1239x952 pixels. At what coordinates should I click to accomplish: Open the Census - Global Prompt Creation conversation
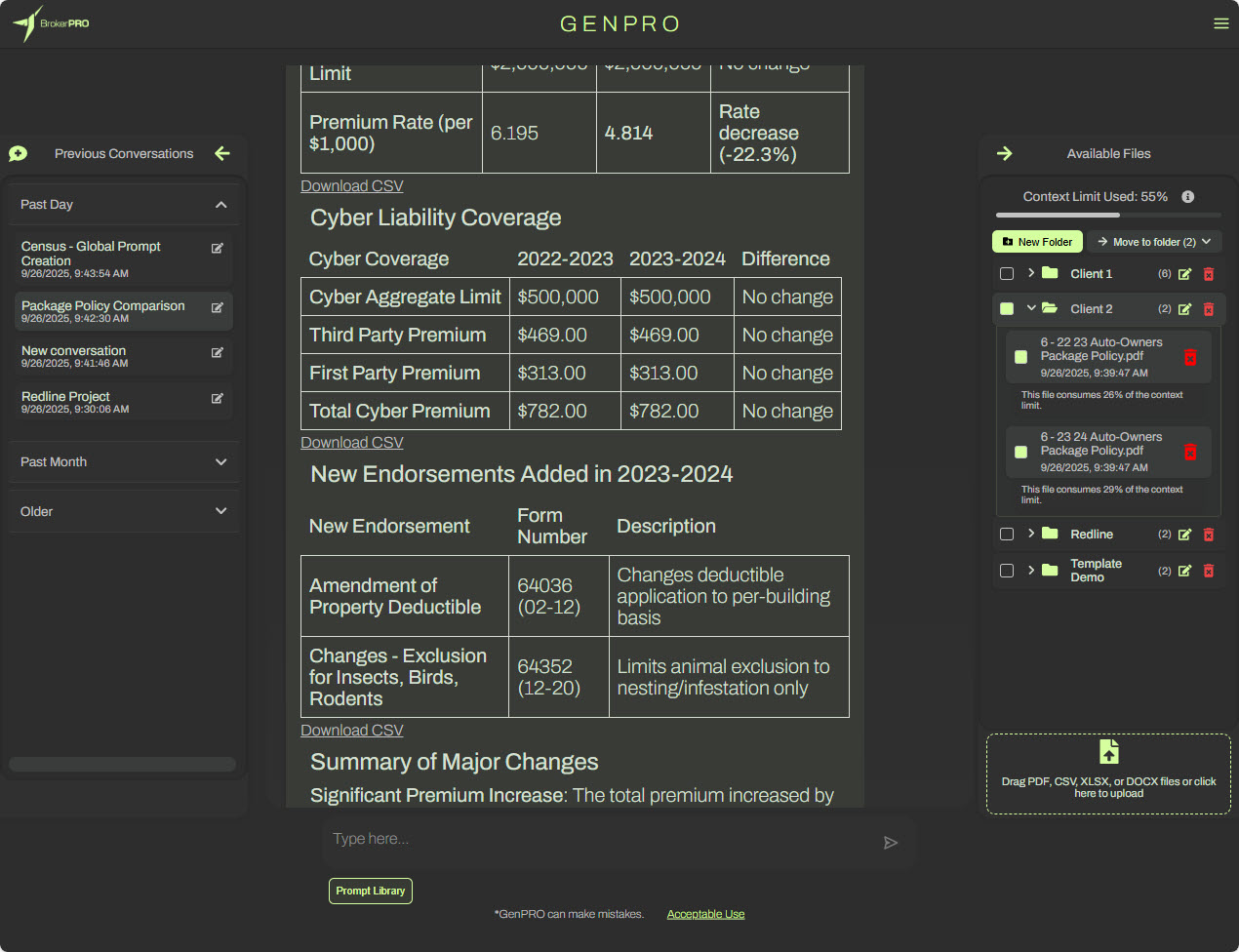coord(91,254)
